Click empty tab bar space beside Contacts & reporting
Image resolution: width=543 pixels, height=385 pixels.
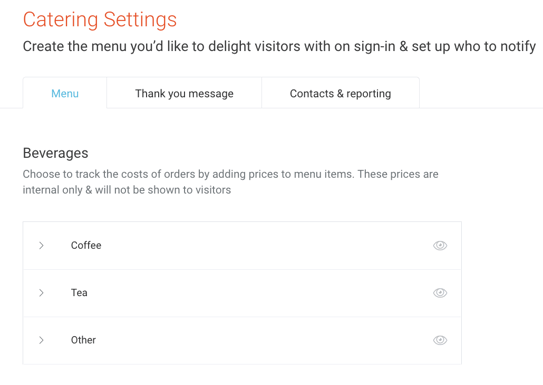(481, 93)
